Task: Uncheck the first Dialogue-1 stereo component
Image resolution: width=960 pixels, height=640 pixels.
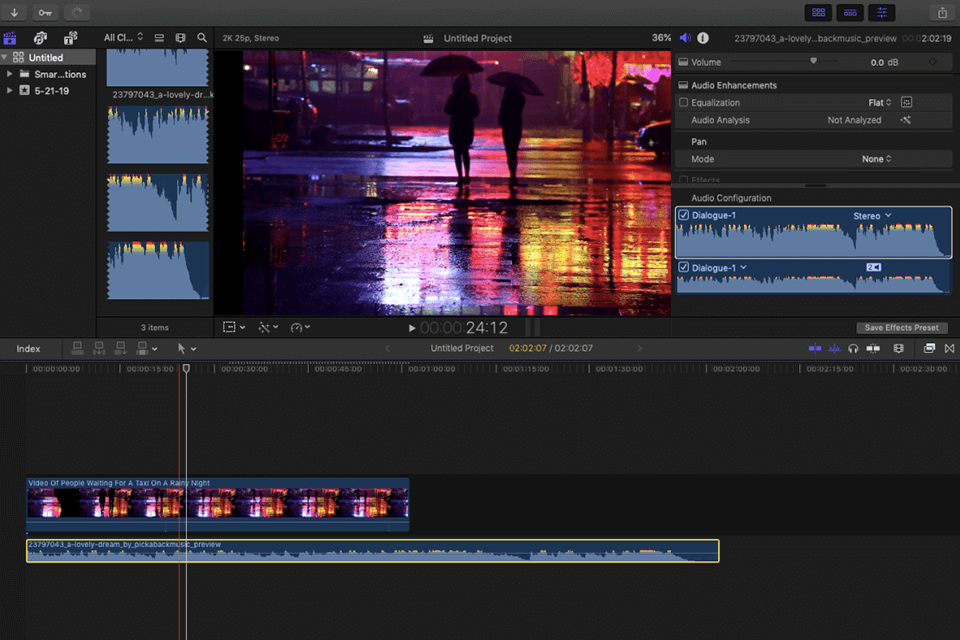Action: 684,216
